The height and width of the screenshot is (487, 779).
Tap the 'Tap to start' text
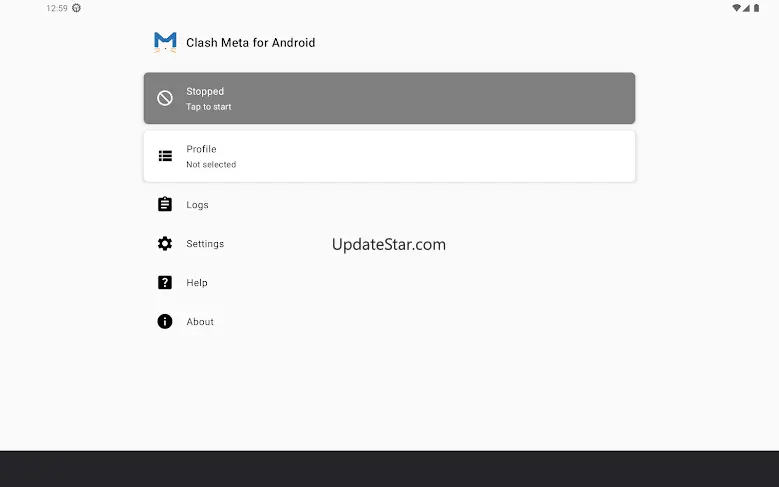[209, 107]
